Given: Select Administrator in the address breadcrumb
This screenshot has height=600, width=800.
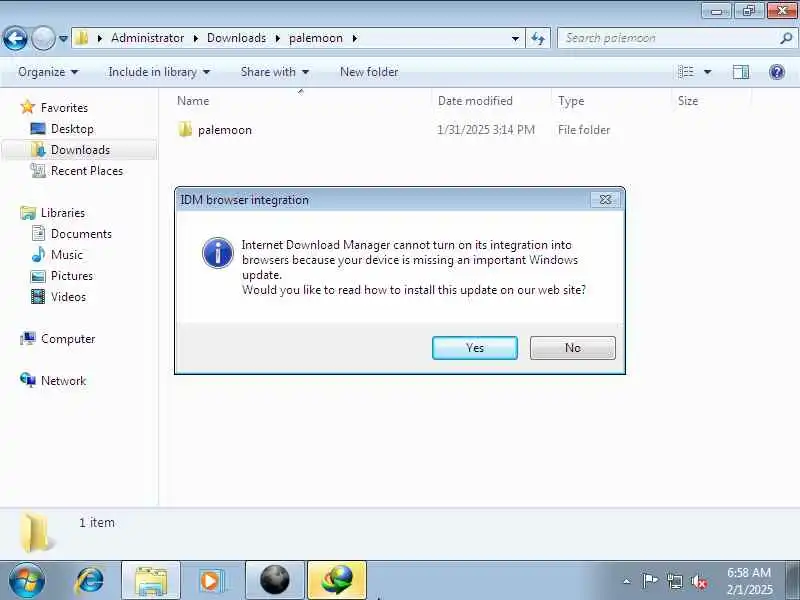Looking at the screenshot, I should (x=147, y=38).
